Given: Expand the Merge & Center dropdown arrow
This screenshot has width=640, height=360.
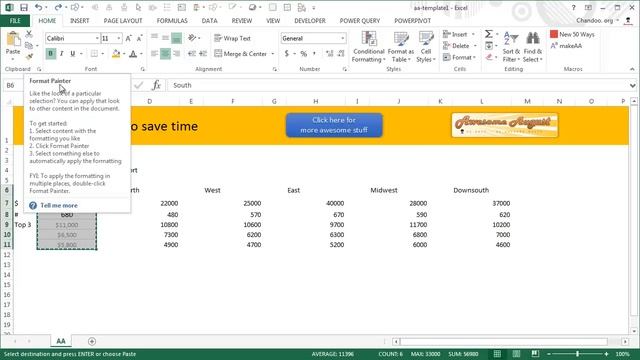Looking at the screenshot, I should (x=273, y=54).
